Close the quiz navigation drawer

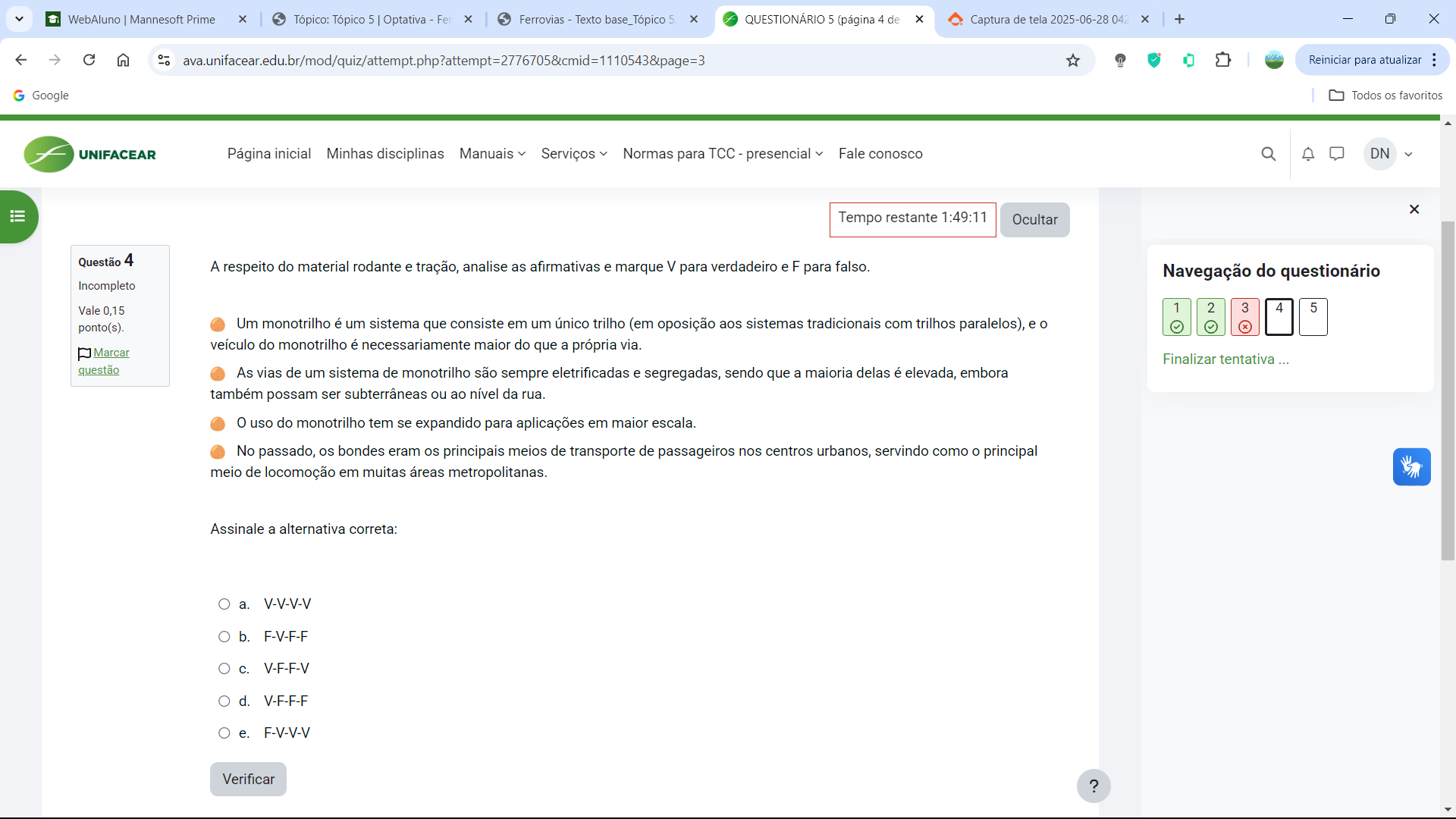[1414, 209]
